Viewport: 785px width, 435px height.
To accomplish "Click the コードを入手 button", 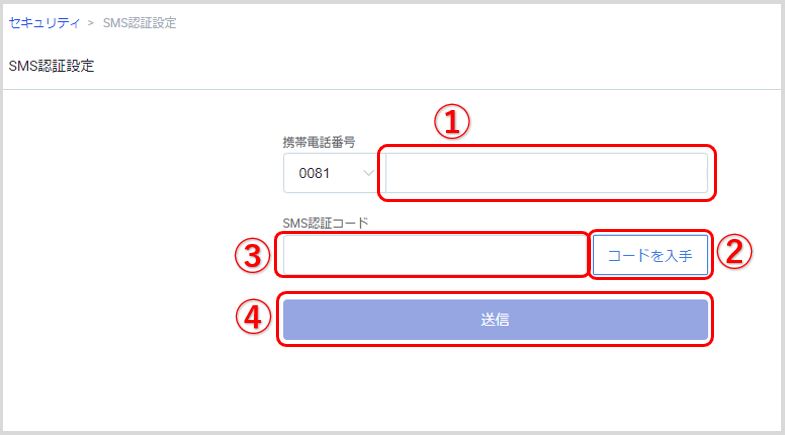I will pyautogui.click(x=650, y=255).
